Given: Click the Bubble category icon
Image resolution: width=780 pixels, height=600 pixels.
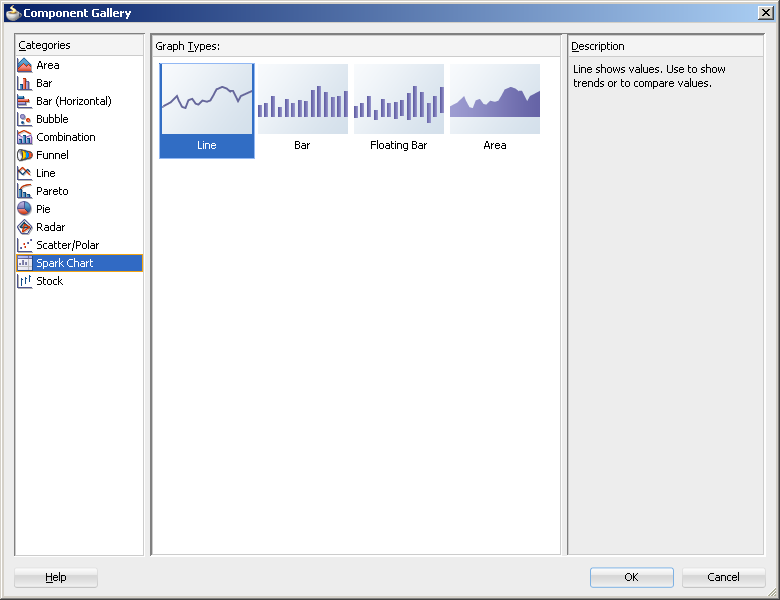Looking at the screenshot, I should pyautogui.click(x=24, y=119).
